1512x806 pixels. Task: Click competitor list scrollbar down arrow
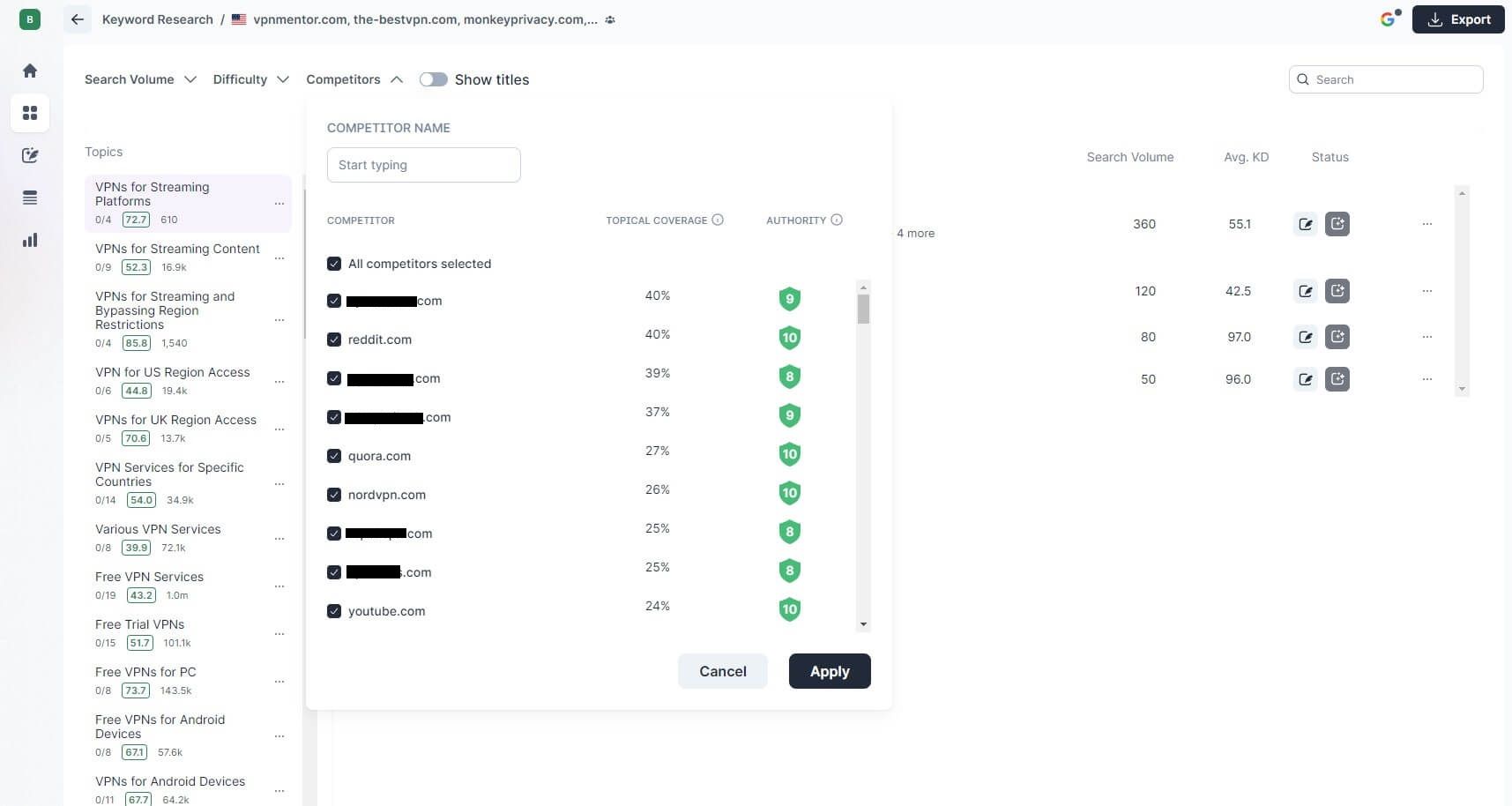pos(863,624)
